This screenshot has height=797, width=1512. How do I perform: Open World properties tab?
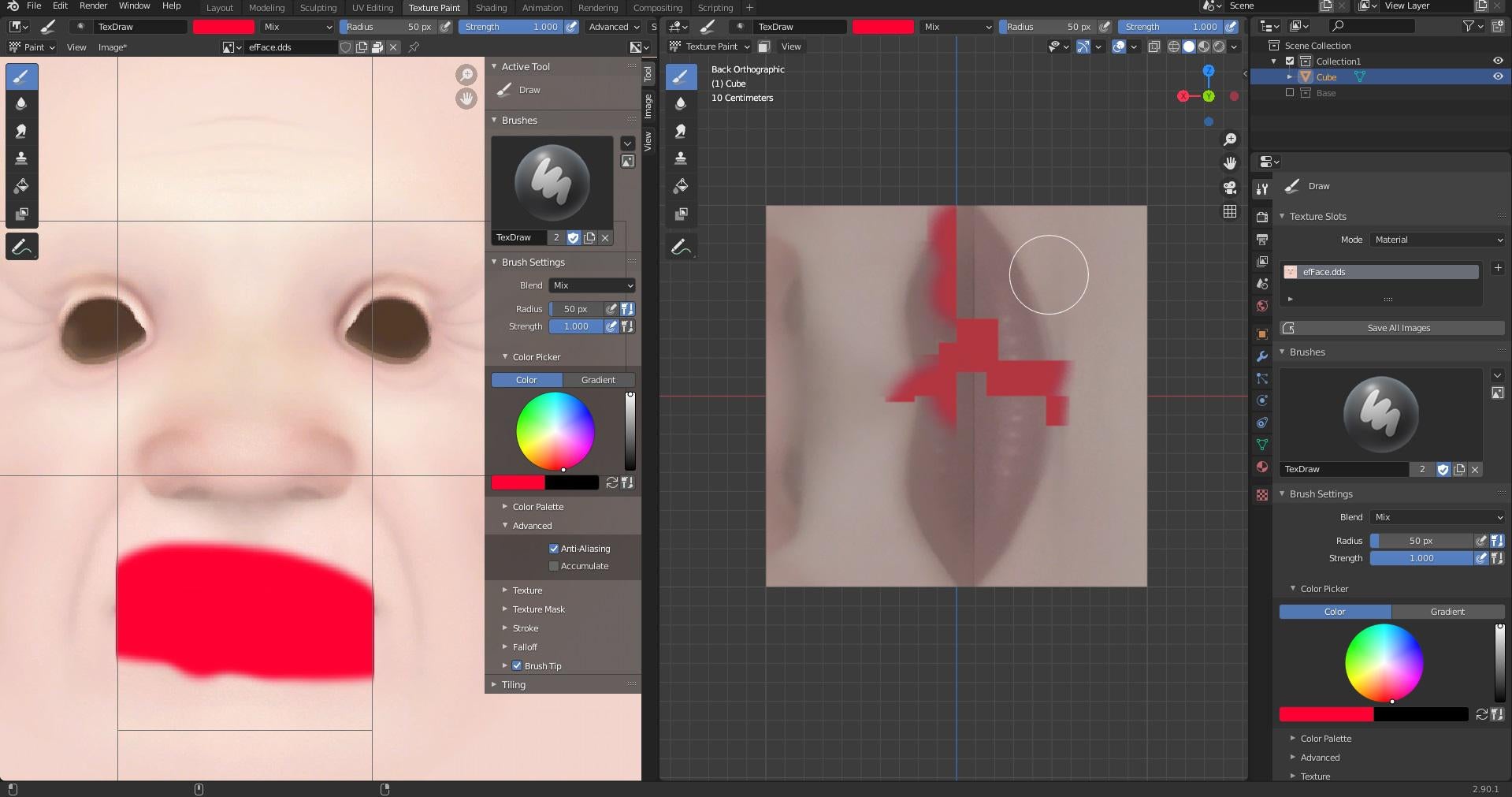tap(1262, 306)
